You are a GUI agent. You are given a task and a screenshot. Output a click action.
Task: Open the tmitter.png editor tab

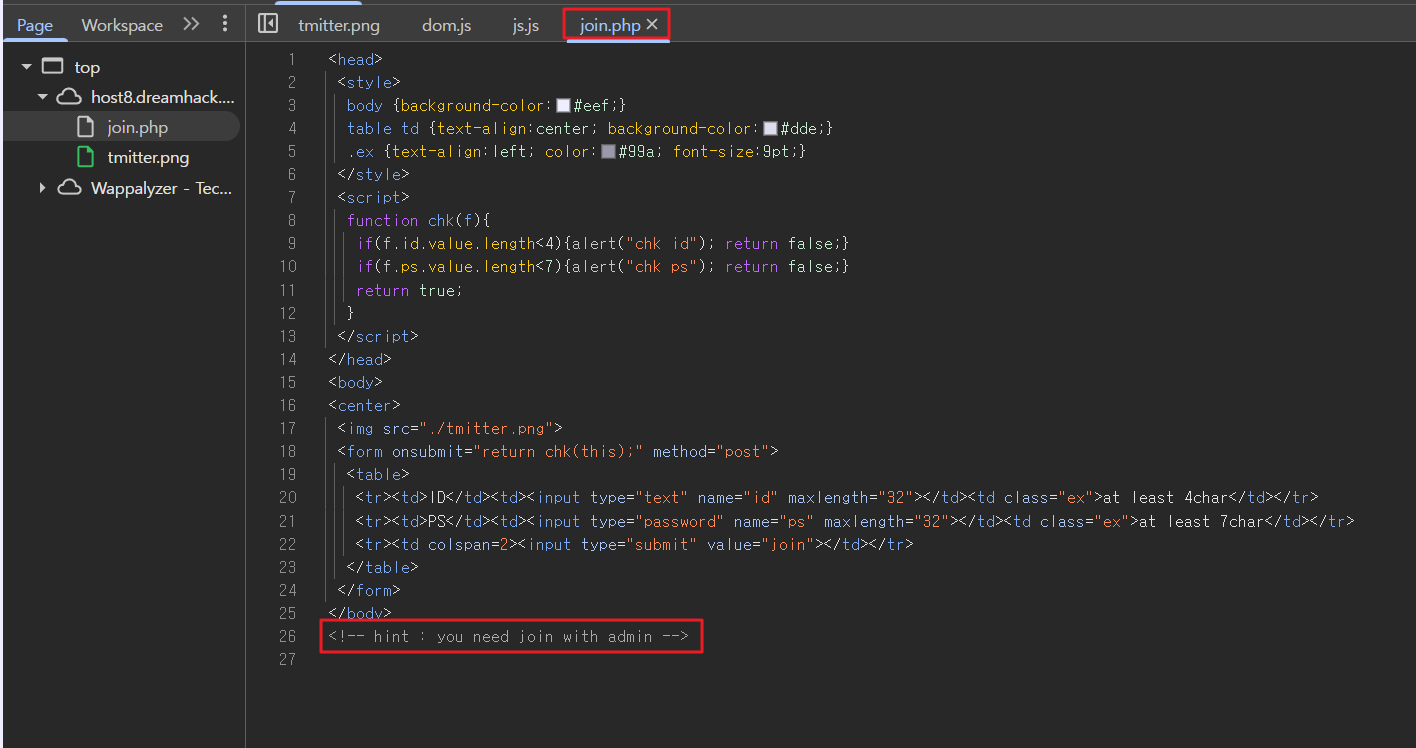coord(339,25)
